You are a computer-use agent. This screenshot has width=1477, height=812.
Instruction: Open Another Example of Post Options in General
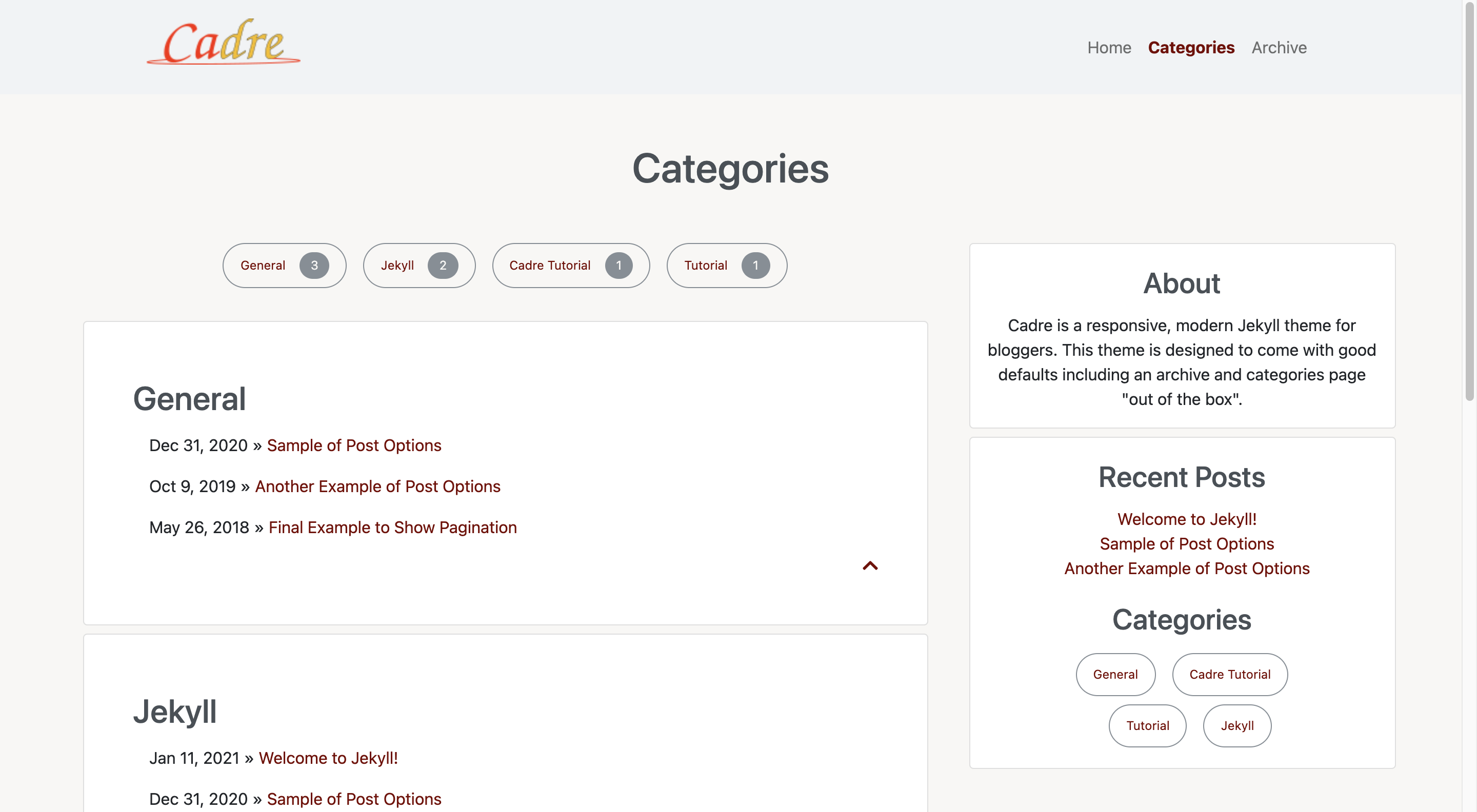pos(378,486)
